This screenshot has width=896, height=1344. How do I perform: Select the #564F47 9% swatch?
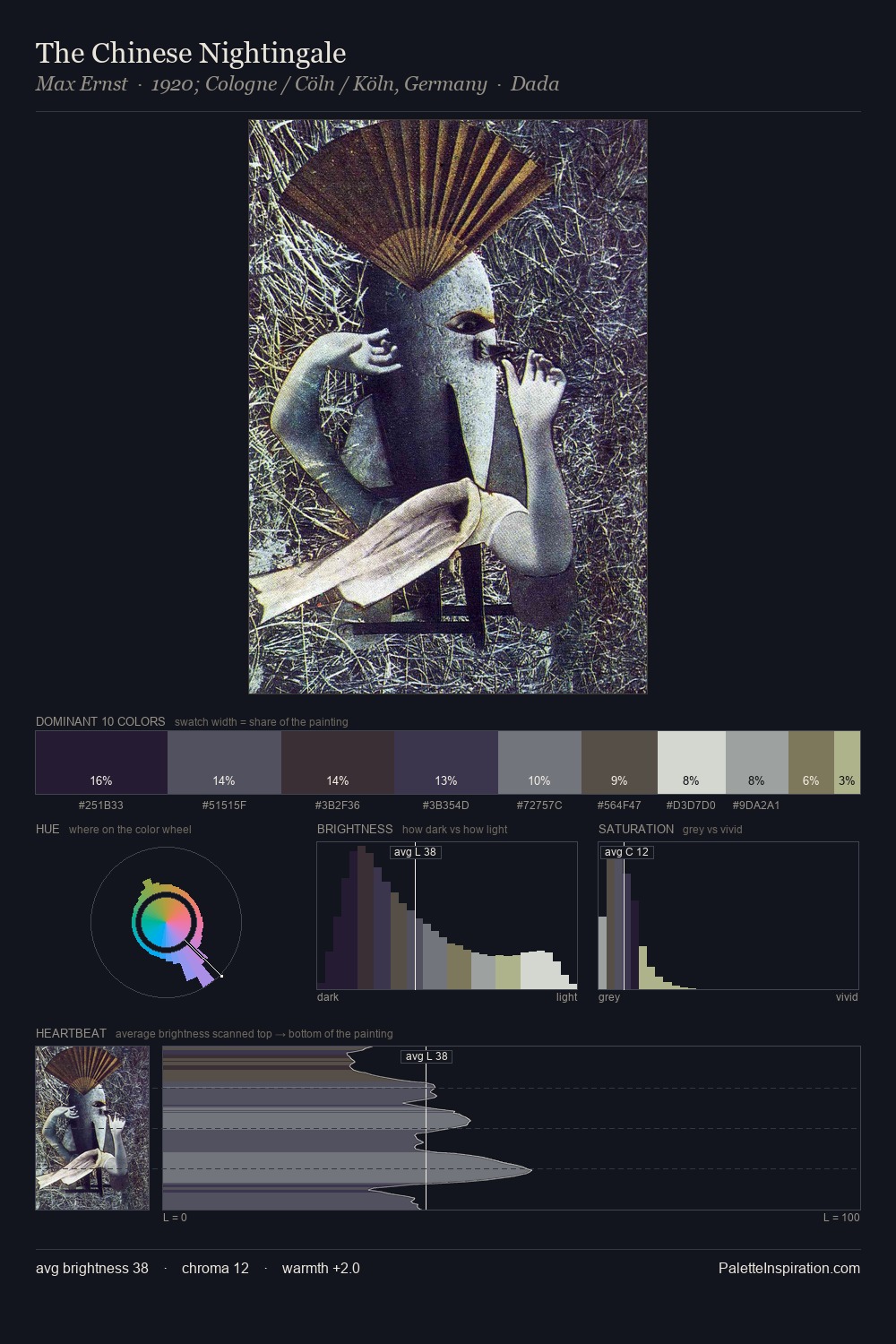(x=619, y=762)
